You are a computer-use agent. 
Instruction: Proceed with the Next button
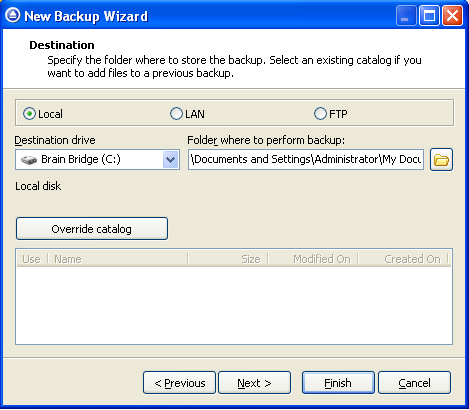tap(254, 383)
